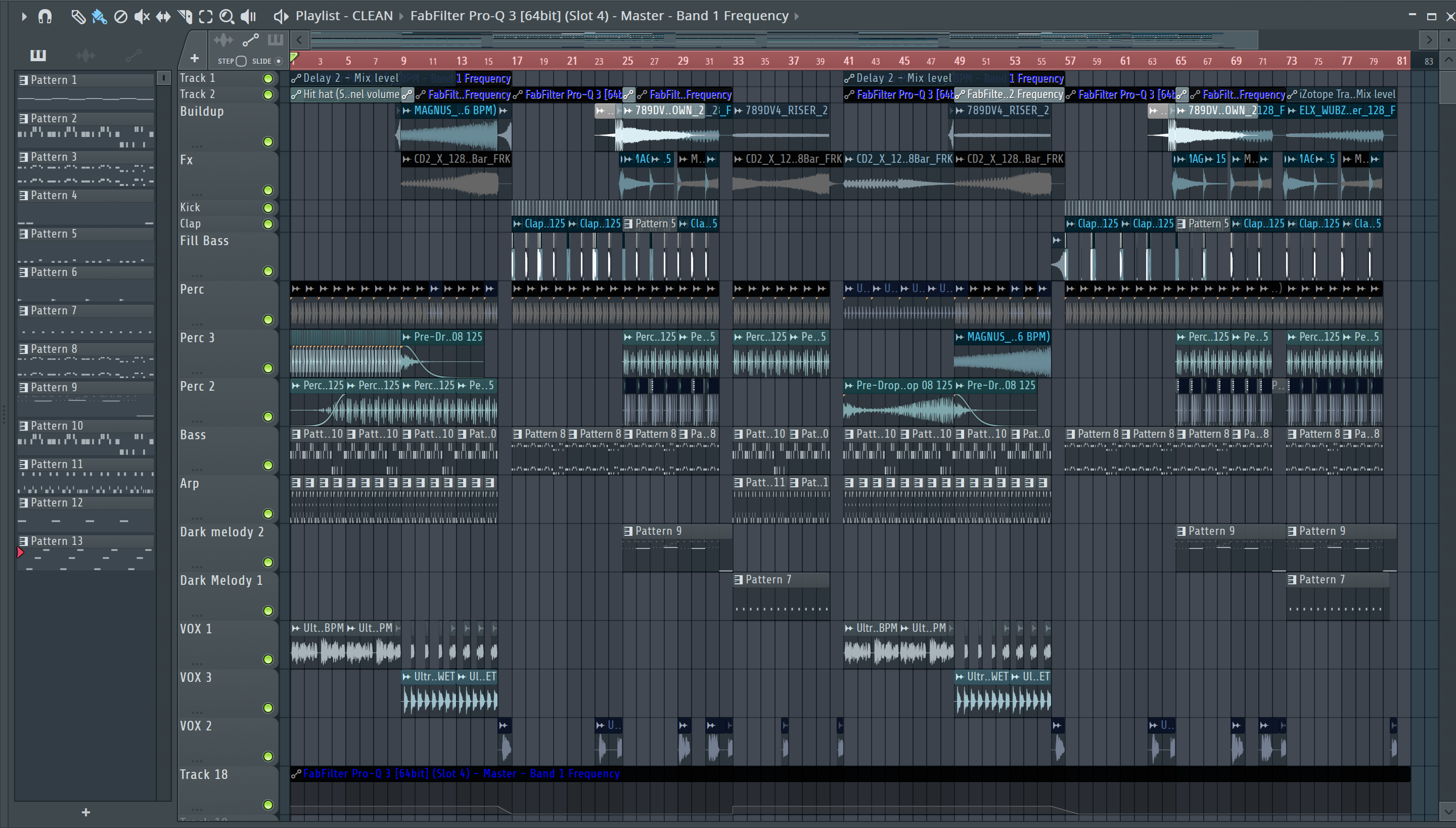The height and width of the screenshot is (828, 1456).
Task: Open the playlist options menu arrow
Action: coord(24,17)
